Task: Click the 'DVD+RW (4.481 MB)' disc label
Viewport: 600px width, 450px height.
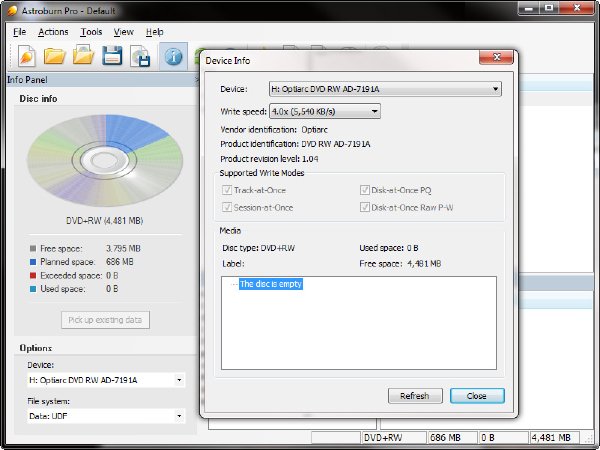Action: (x=104, y=221)
